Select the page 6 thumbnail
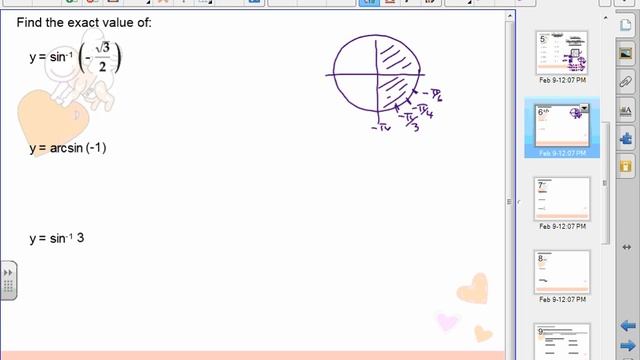Image resolution: width=640 pixels, height=360 pixels. pyautogui.click(x=562, y=126)
